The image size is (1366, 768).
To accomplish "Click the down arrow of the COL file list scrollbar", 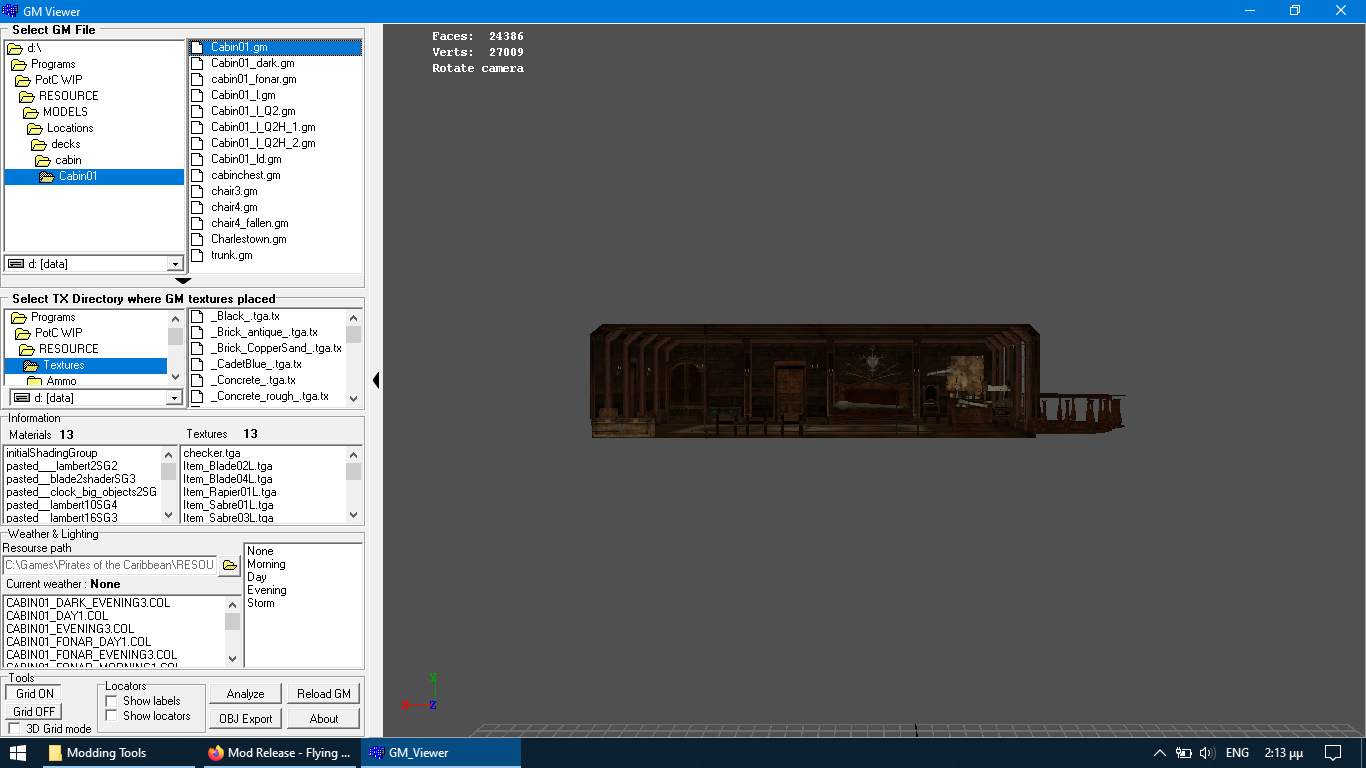I will pos(232,659).
